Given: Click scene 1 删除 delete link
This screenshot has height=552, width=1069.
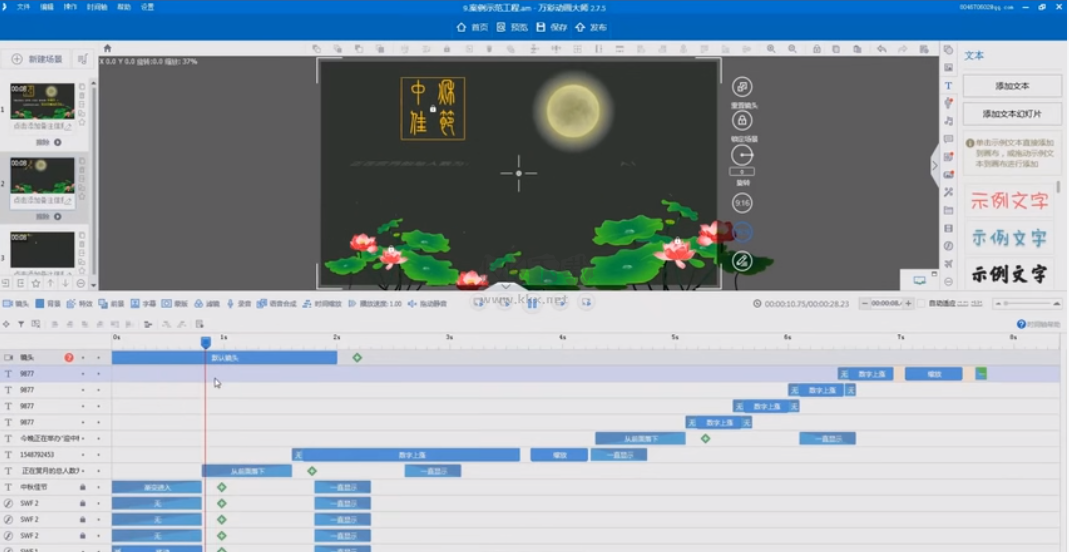Looking at the screenshot, I should click(43, 142).
